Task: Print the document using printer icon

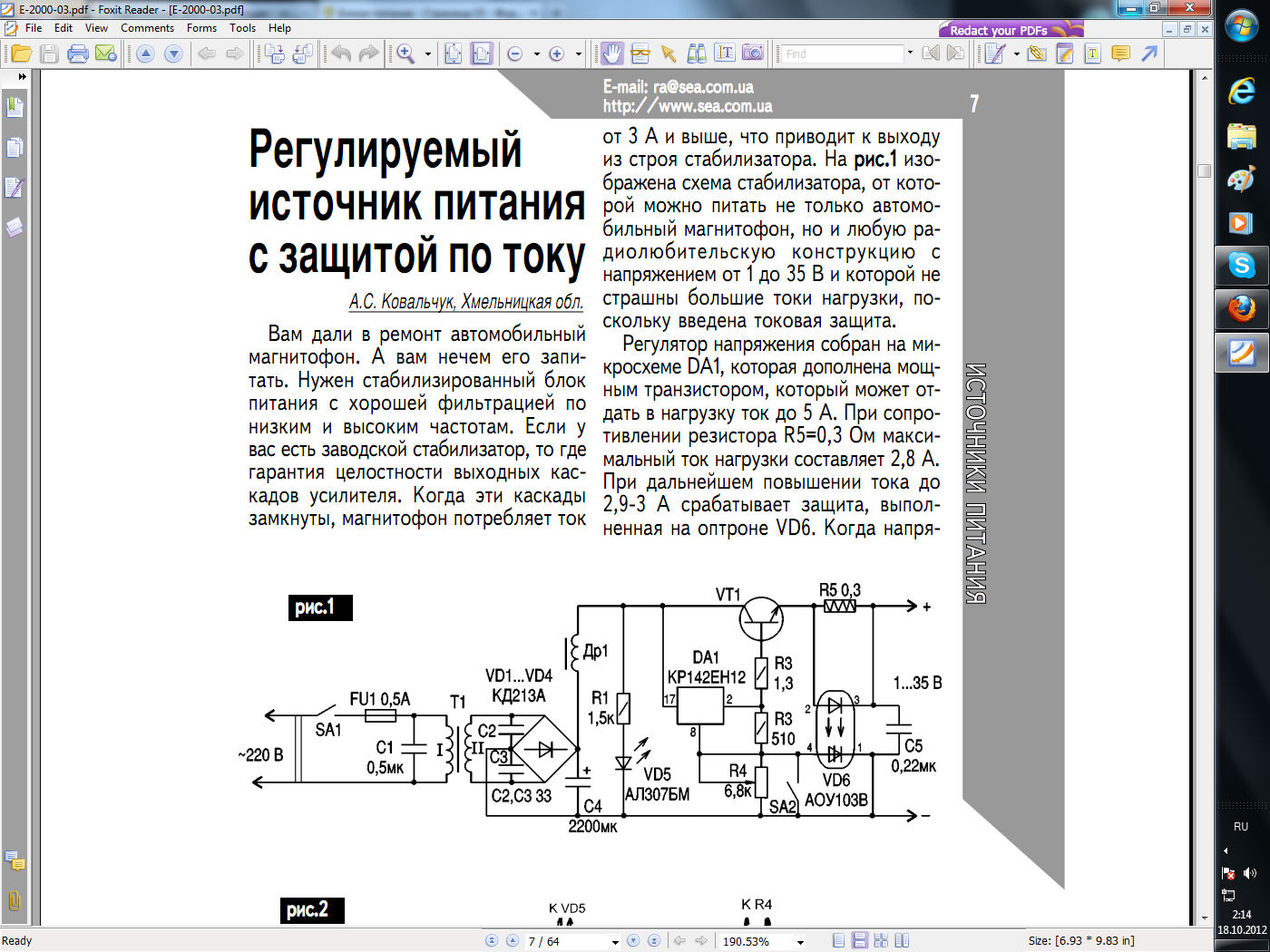Action: click(78, 54)
